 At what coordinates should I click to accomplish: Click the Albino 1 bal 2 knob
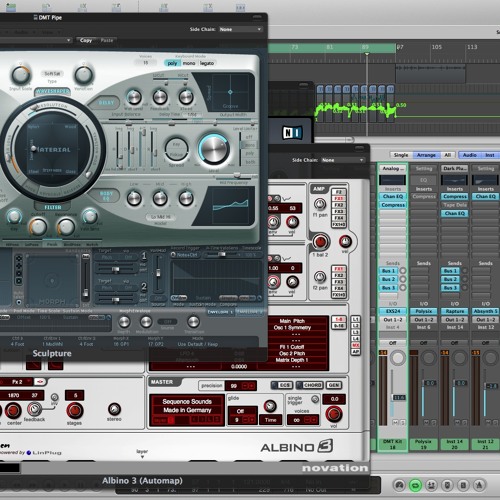pyautogui.click(x=320, y=242)
